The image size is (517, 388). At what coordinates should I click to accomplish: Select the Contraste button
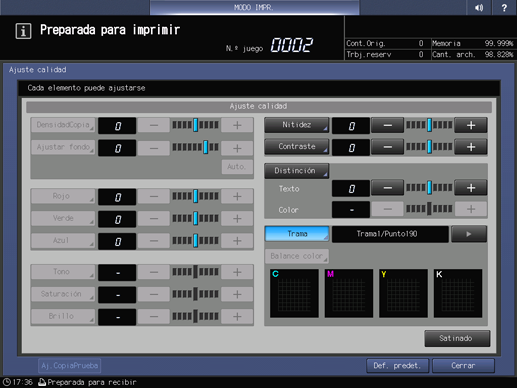click(297, 147)
